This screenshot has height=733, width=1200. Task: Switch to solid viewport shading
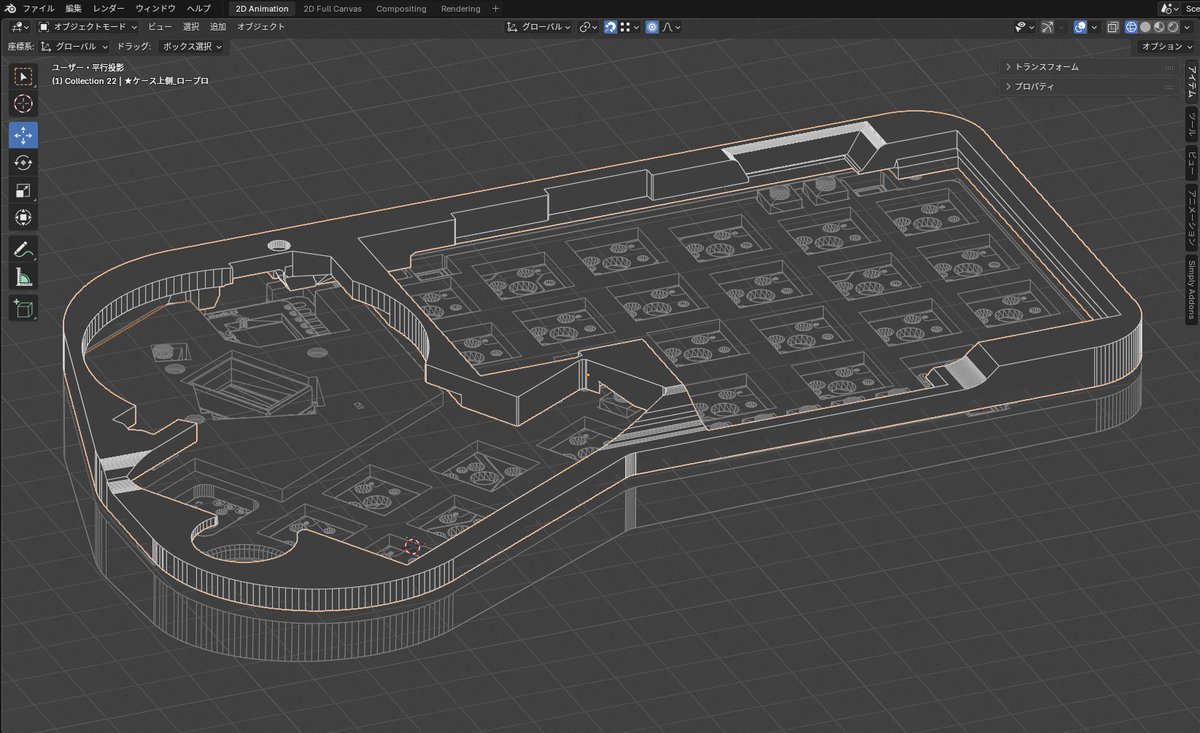pyautogui.click(x=1145, y=27)
